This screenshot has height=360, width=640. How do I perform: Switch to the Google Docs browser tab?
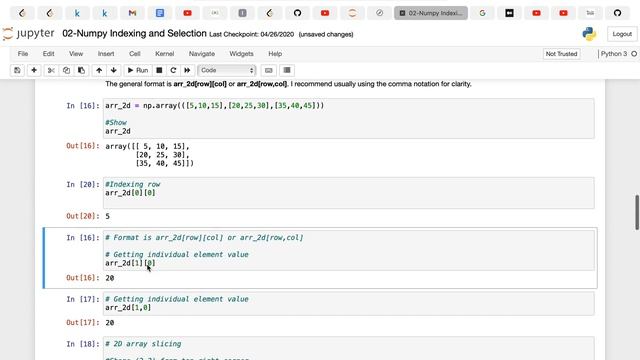160,13
